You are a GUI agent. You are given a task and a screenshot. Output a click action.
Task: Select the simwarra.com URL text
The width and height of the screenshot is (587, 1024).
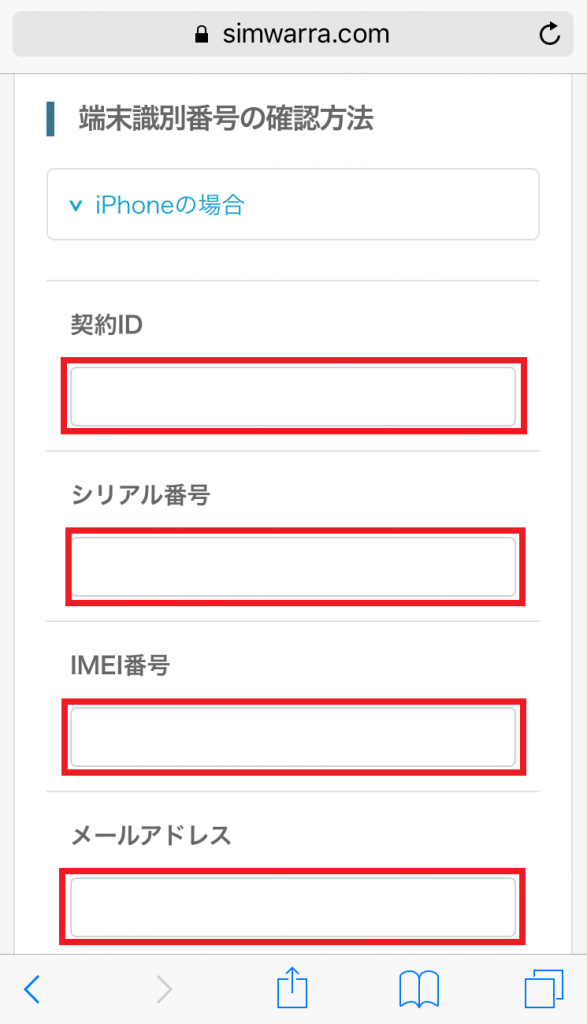[306, 34]
